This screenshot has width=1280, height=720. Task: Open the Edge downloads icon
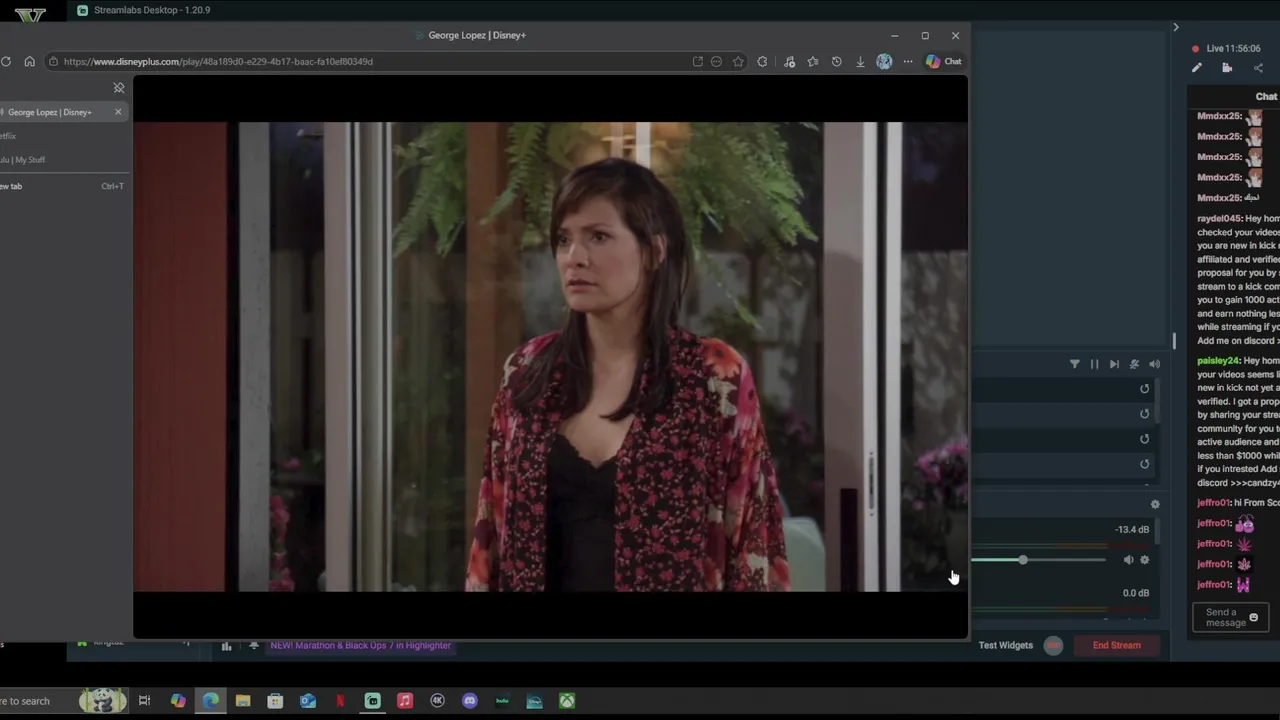pos(860,61)
